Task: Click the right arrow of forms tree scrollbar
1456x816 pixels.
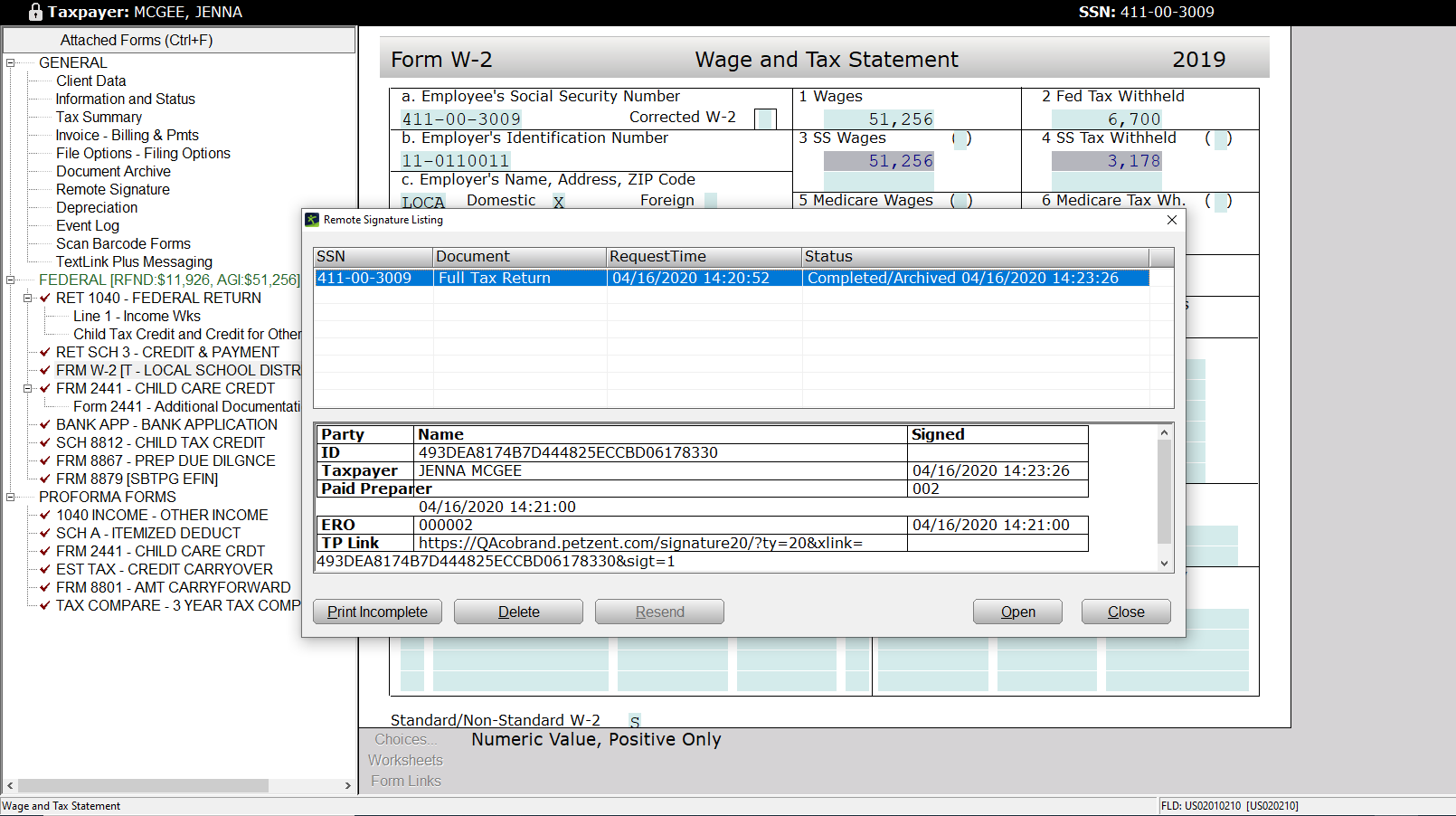Action: [x=348, y=785]
